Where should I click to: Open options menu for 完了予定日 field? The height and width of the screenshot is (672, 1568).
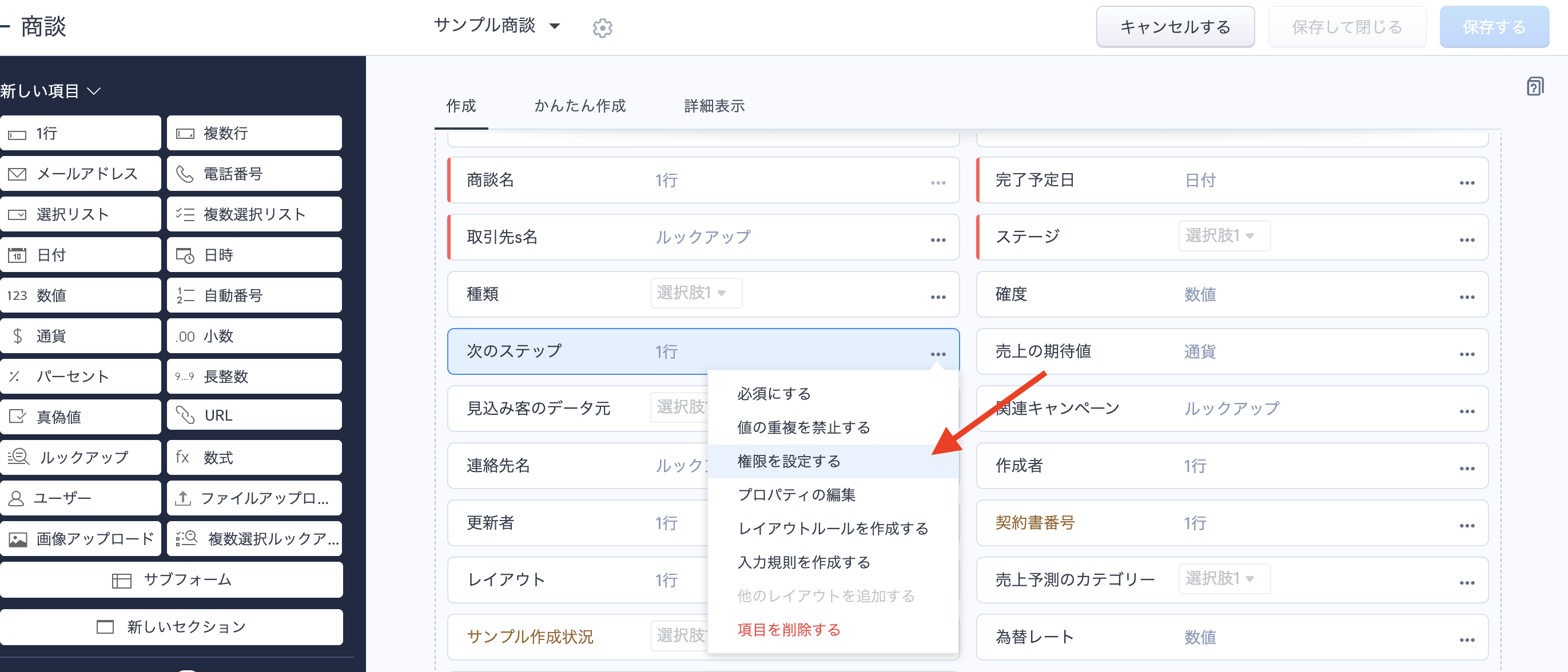[1466, 182]
